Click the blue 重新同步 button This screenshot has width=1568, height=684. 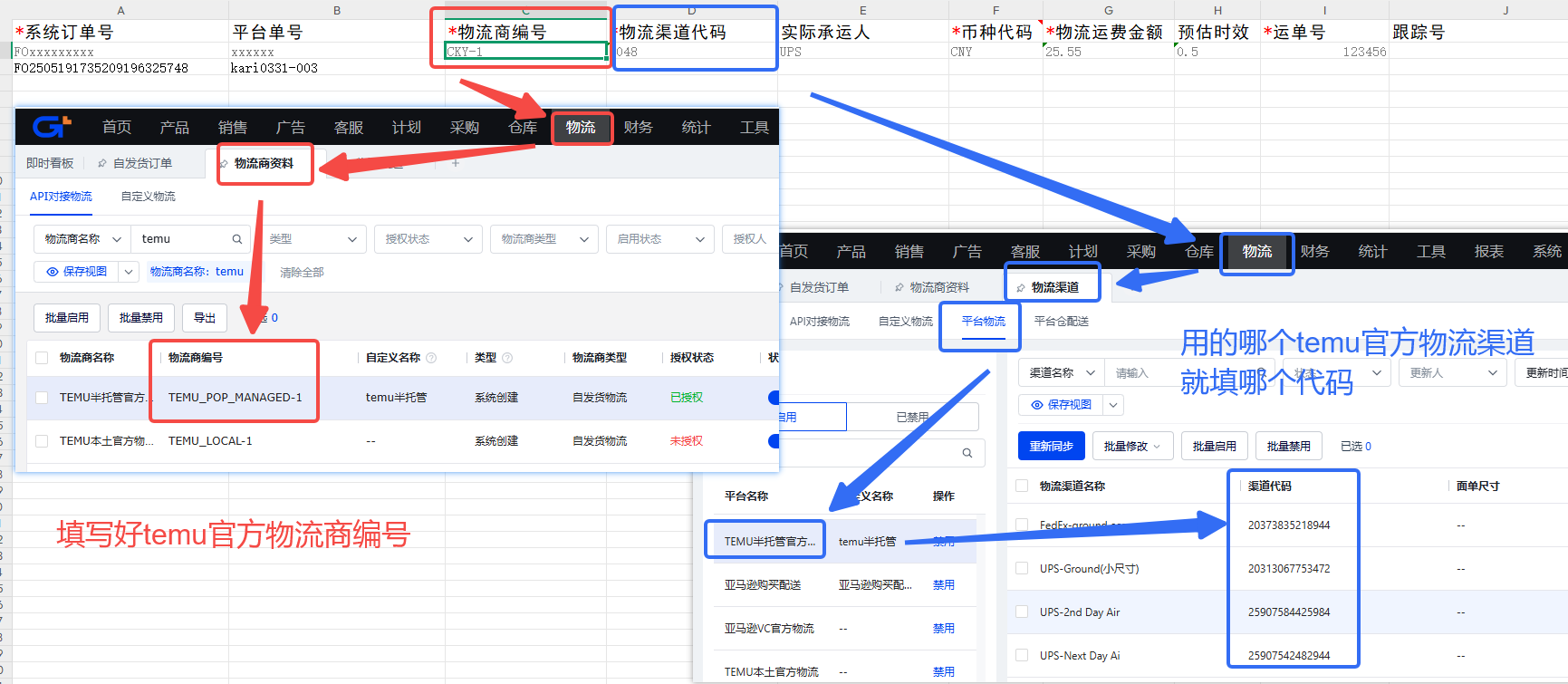coord(1052,447)
